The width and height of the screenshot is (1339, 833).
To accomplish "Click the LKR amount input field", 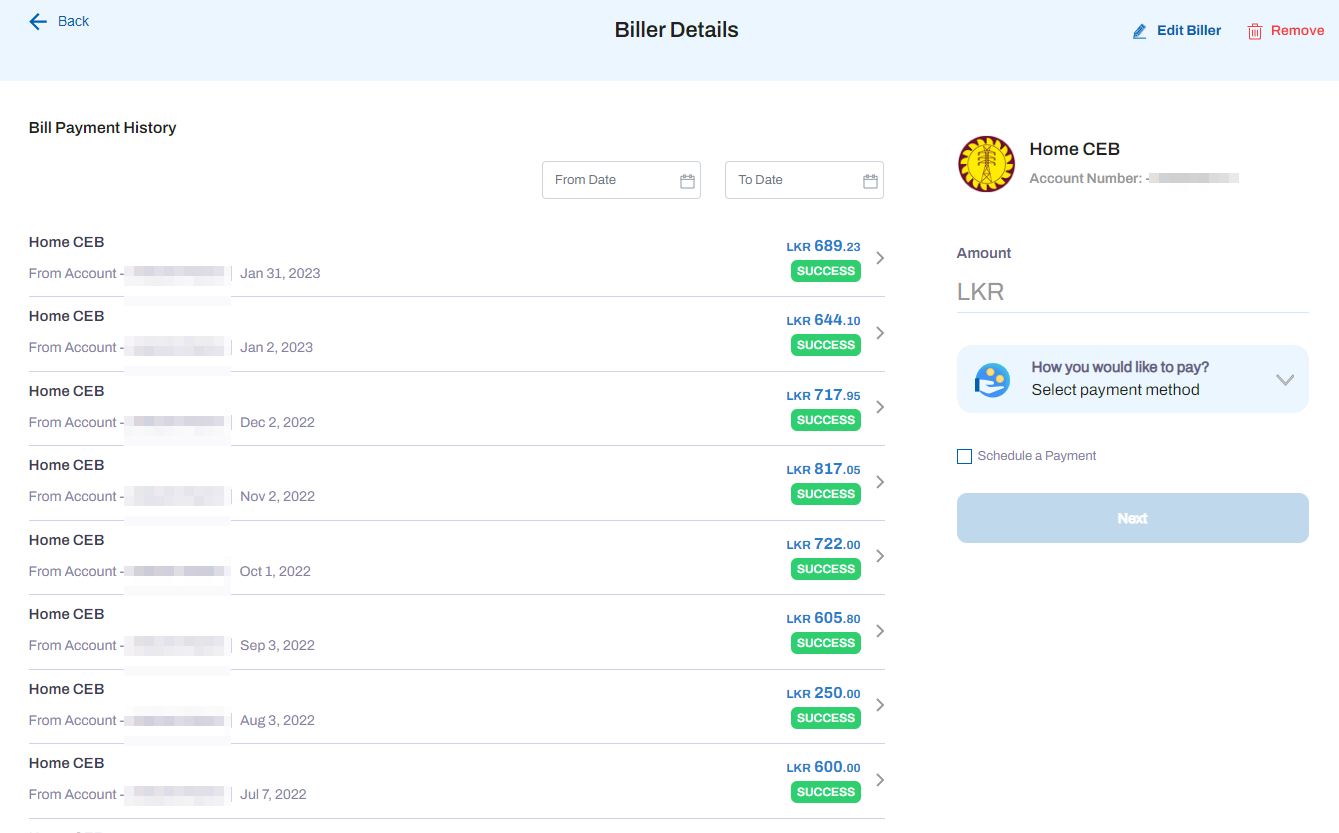I will (x=1133, y=292).
